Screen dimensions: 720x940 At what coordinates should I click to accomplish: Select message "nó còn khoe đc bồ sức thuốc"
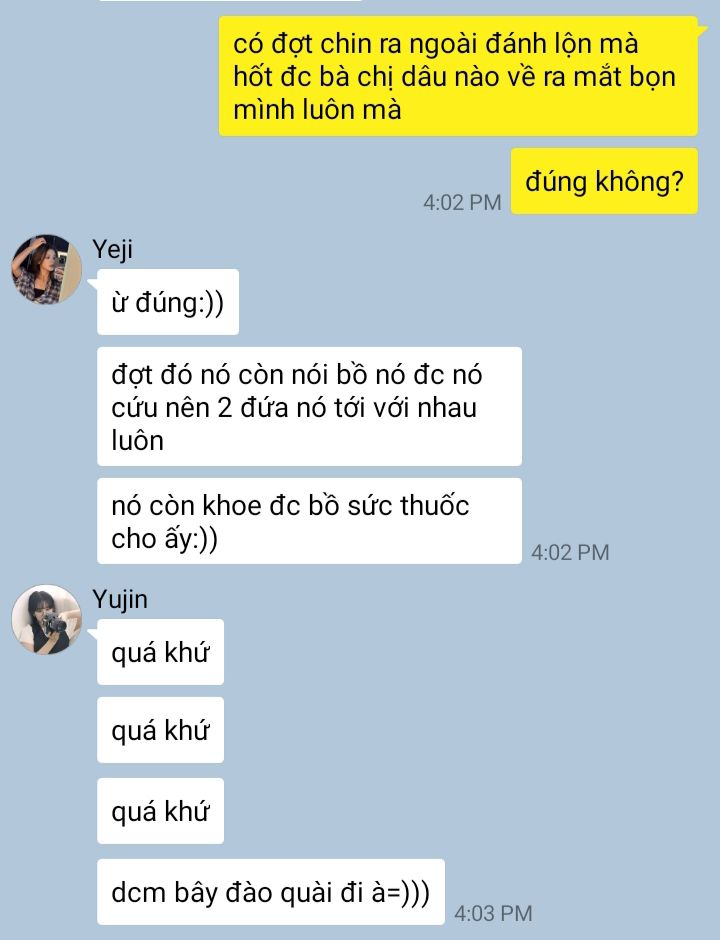309,521
